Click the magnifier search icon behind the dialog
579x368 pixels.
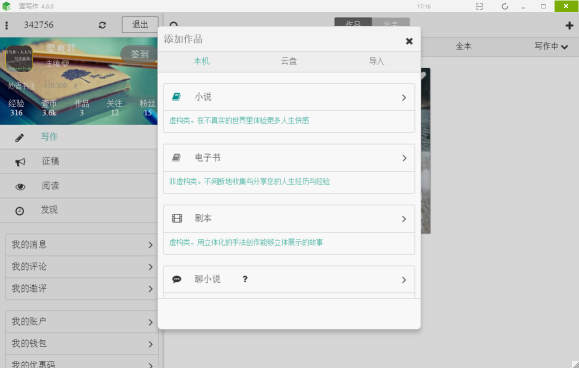point(174,24)
